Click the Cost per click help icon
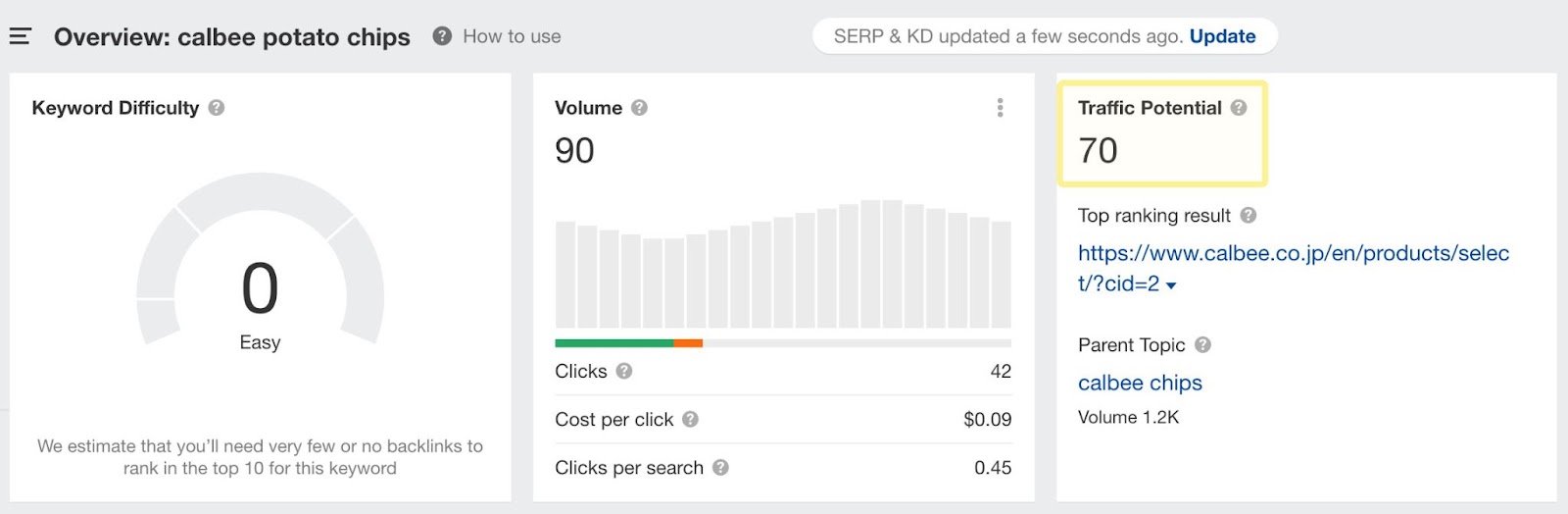The image size is (1568, 514). [690, 420]
